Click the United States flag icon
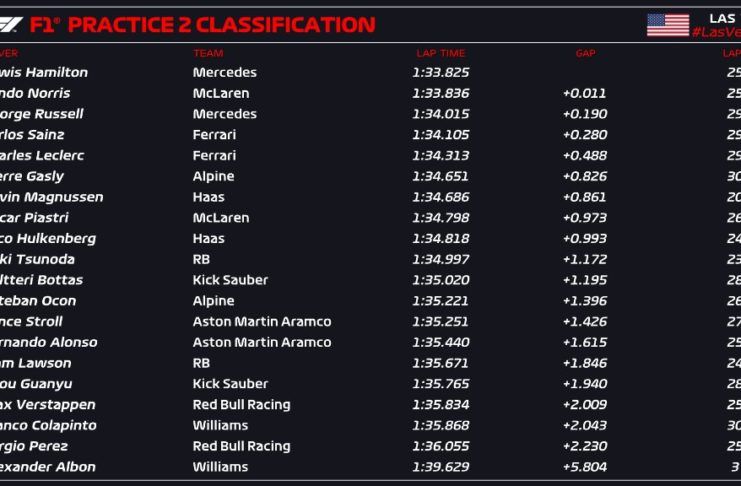741x486 pixels. [x=667, y=24]
